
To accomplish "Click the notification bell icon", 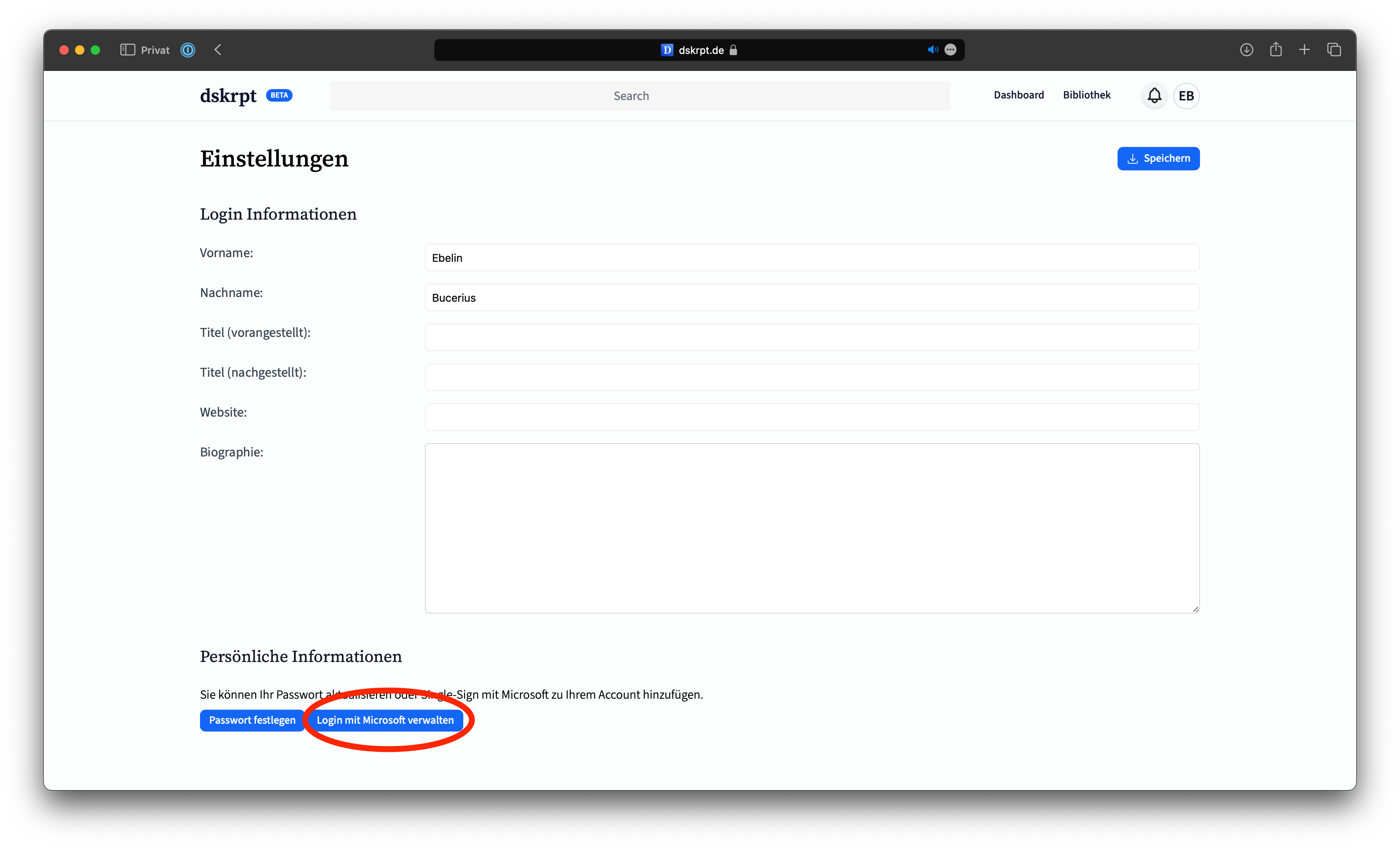I will [x=1154, y=95].
